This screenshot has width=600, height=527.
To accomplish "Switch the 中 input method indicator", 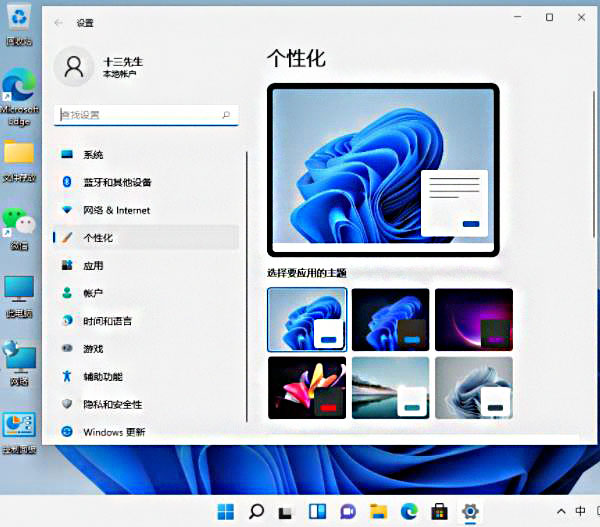I will click(580, 511).
